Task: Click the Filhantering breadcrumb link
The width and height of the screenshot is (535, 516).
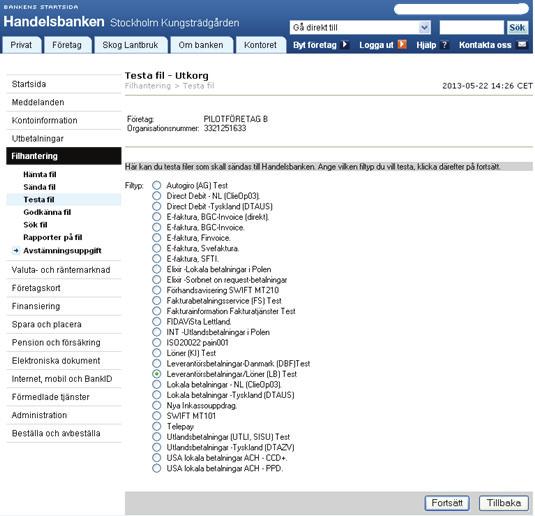Action: tap(148, 86)
